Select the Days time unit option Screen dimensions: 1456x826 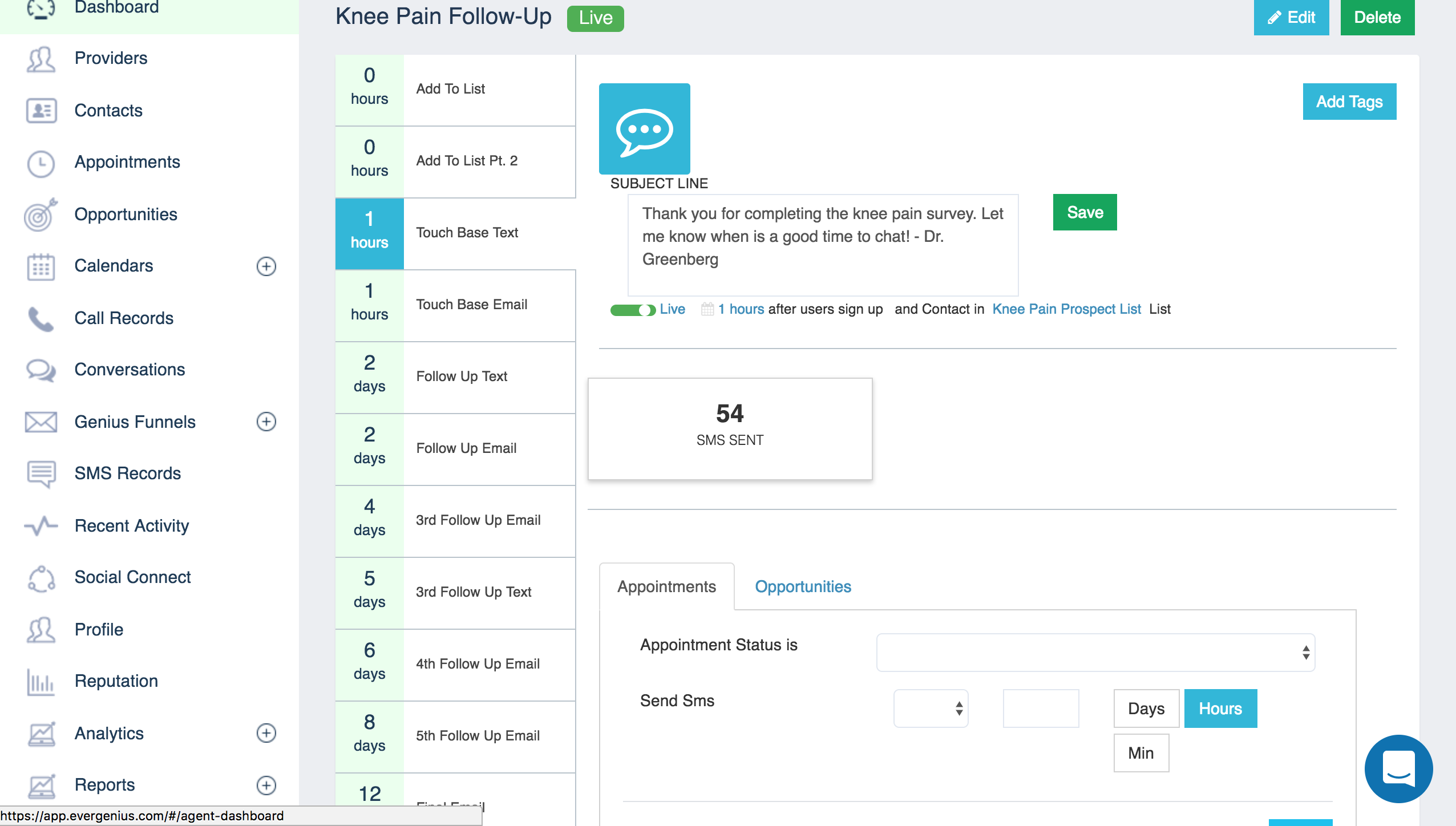coord(1146,708)
